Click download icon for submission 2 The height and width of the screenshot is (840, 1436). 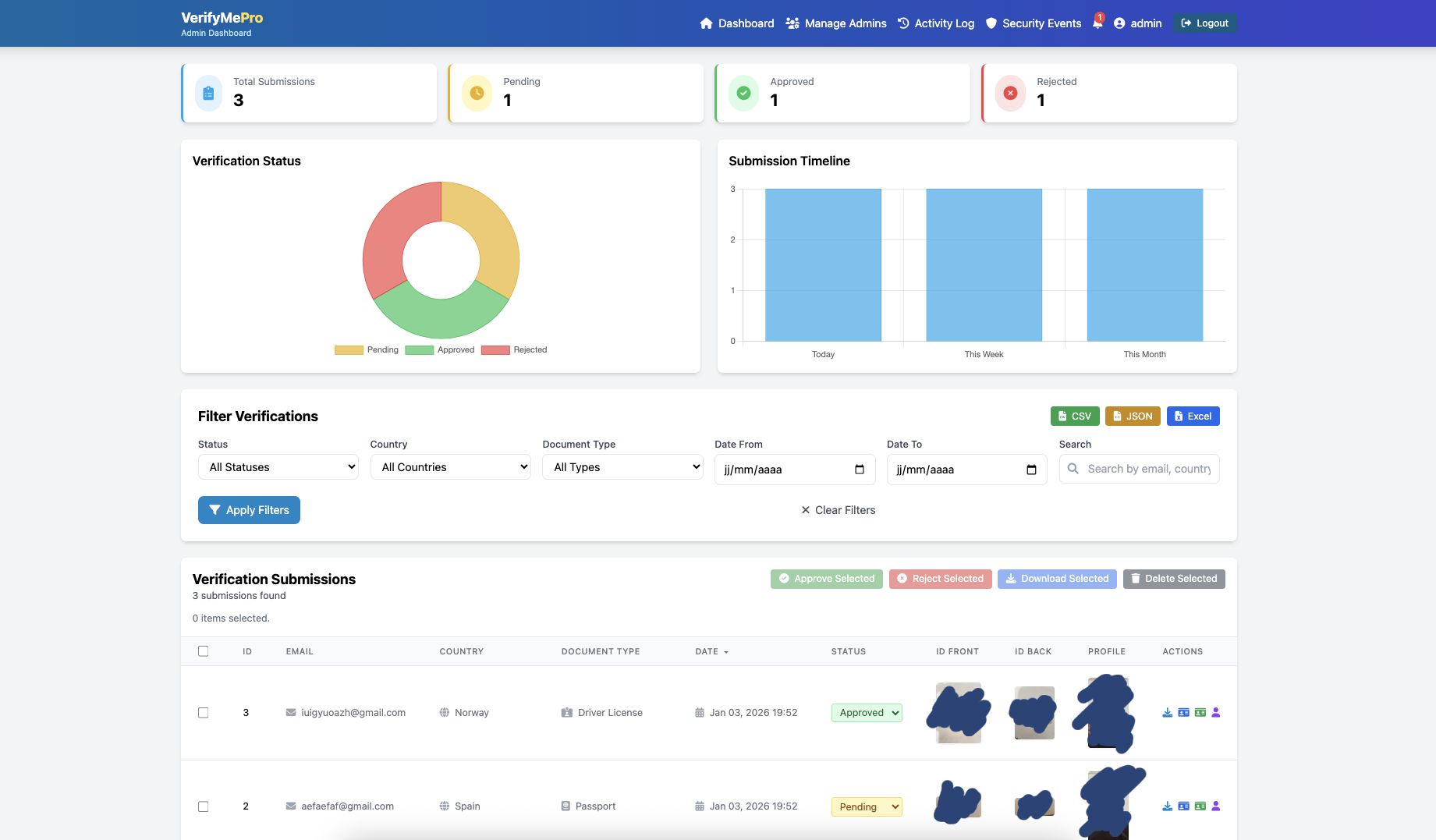tap(1167, 806)
